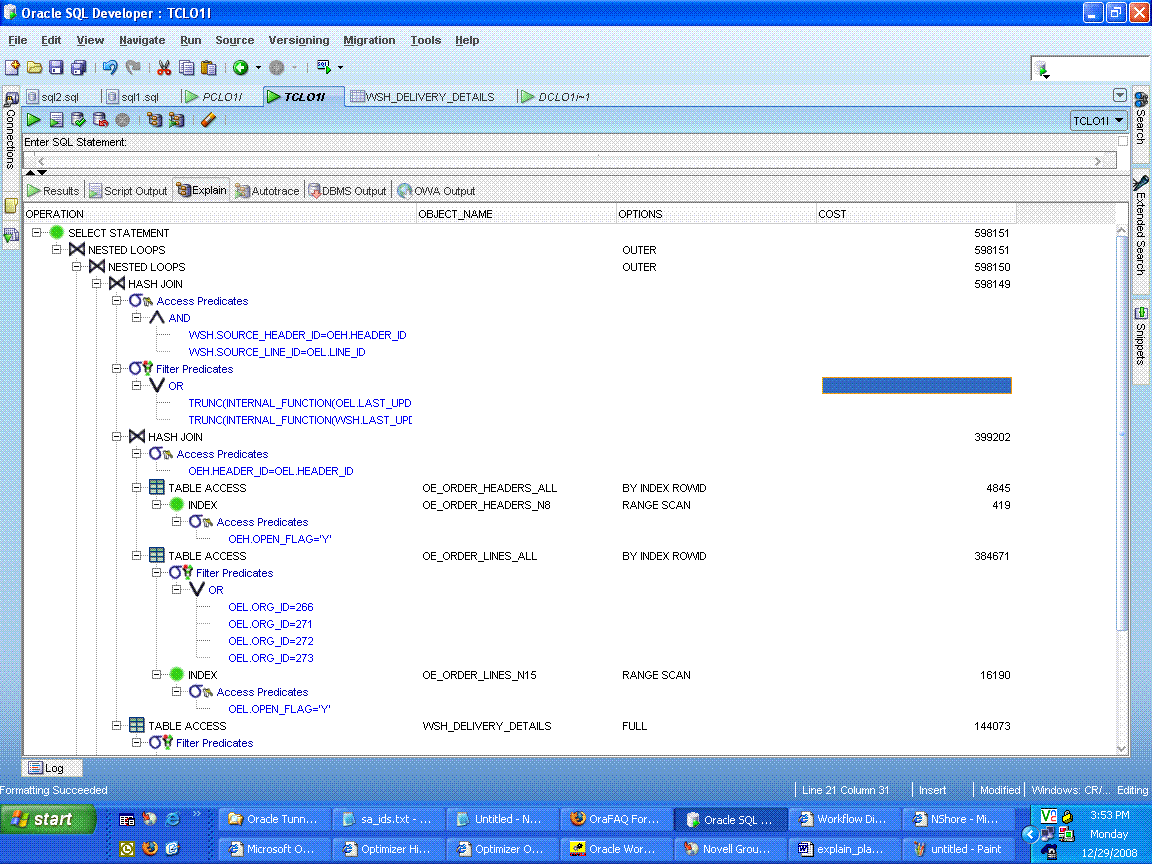Screen dimensions: 1152x864
Task: Open the Connections side panel
Action: pyautogui.click(x=10, y=131)
